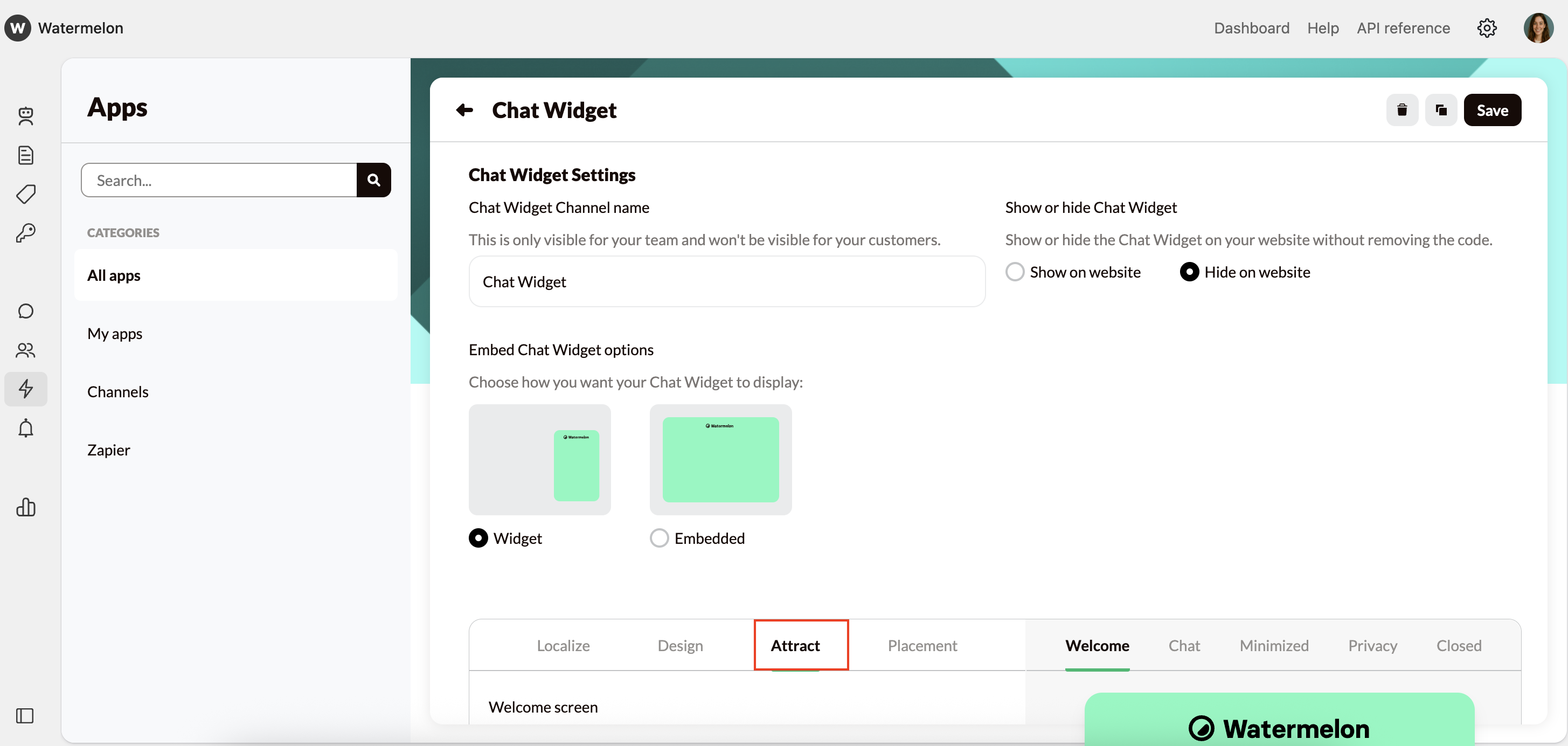Open the Minimized preview tab

tap(1273, 645)
